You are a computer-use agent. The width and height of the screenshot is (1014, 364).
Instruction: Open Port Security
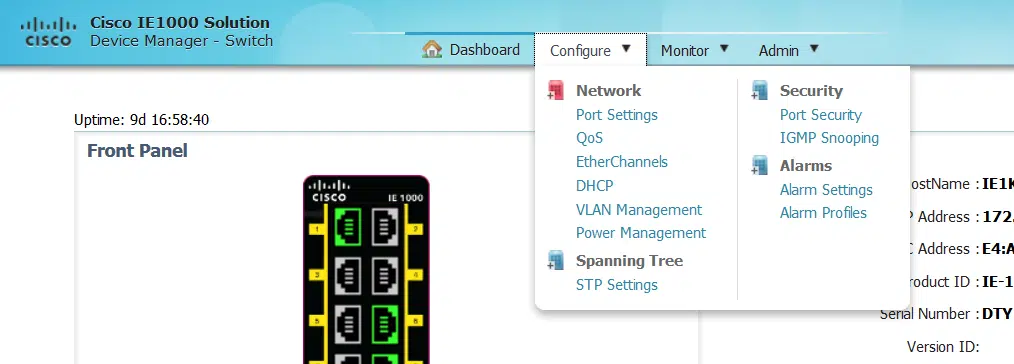[821, 115]
